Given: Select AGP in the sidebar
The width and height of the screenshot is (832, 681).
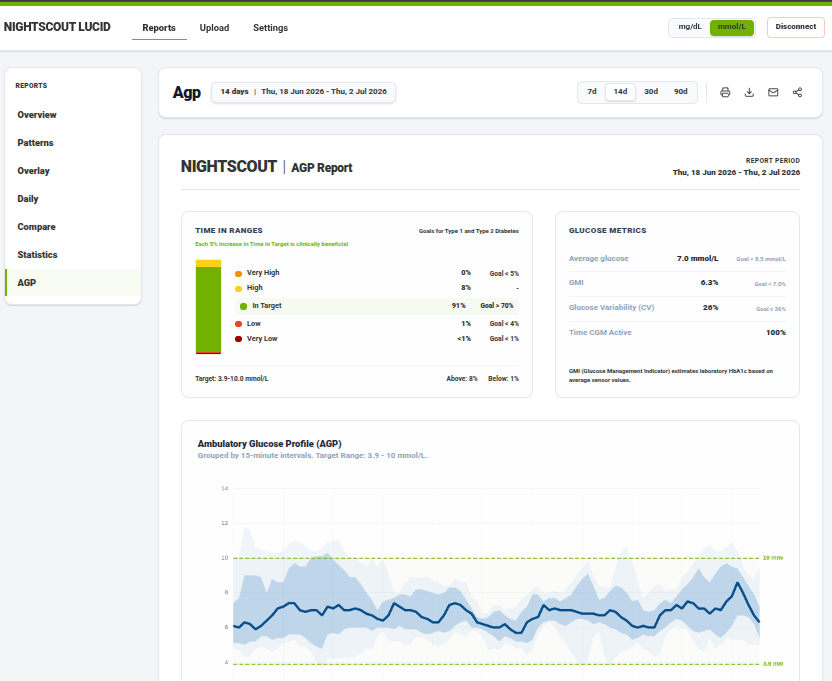Looking at the screenshot, I should (x=73, y=282).
